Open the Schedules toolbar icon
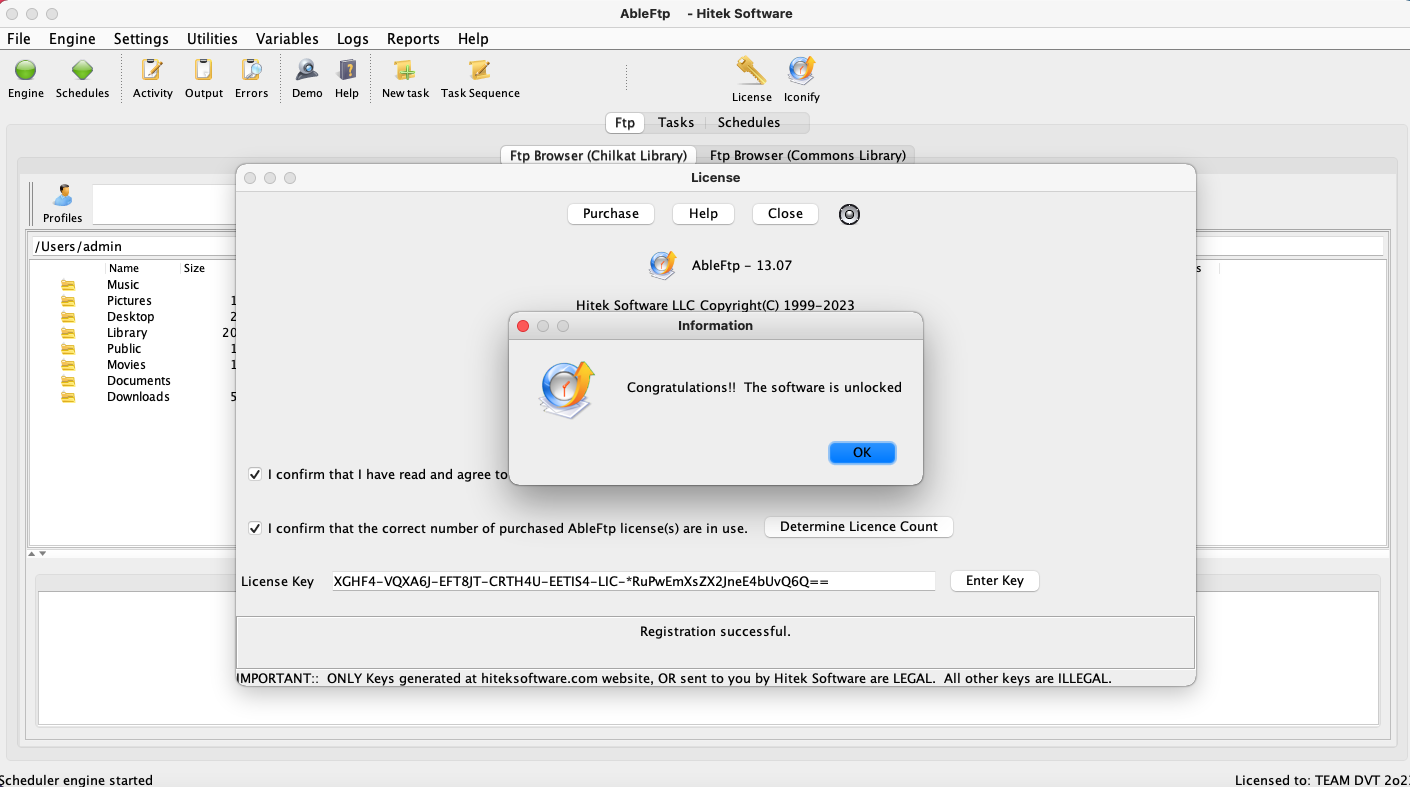 click(82, 71)
